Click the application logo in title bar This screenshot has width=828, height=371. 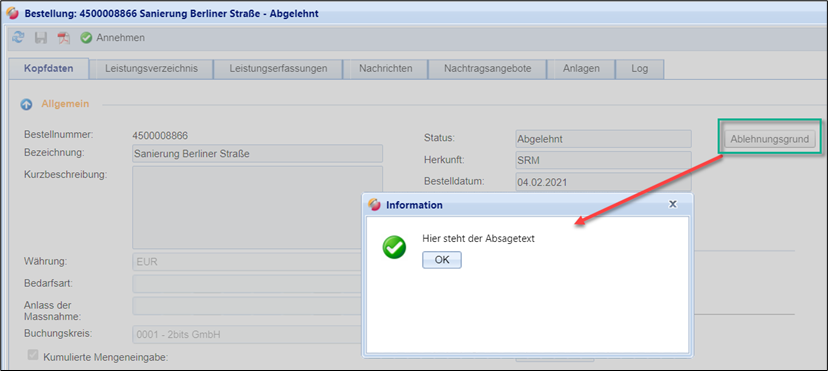click(x=13, y=13)
